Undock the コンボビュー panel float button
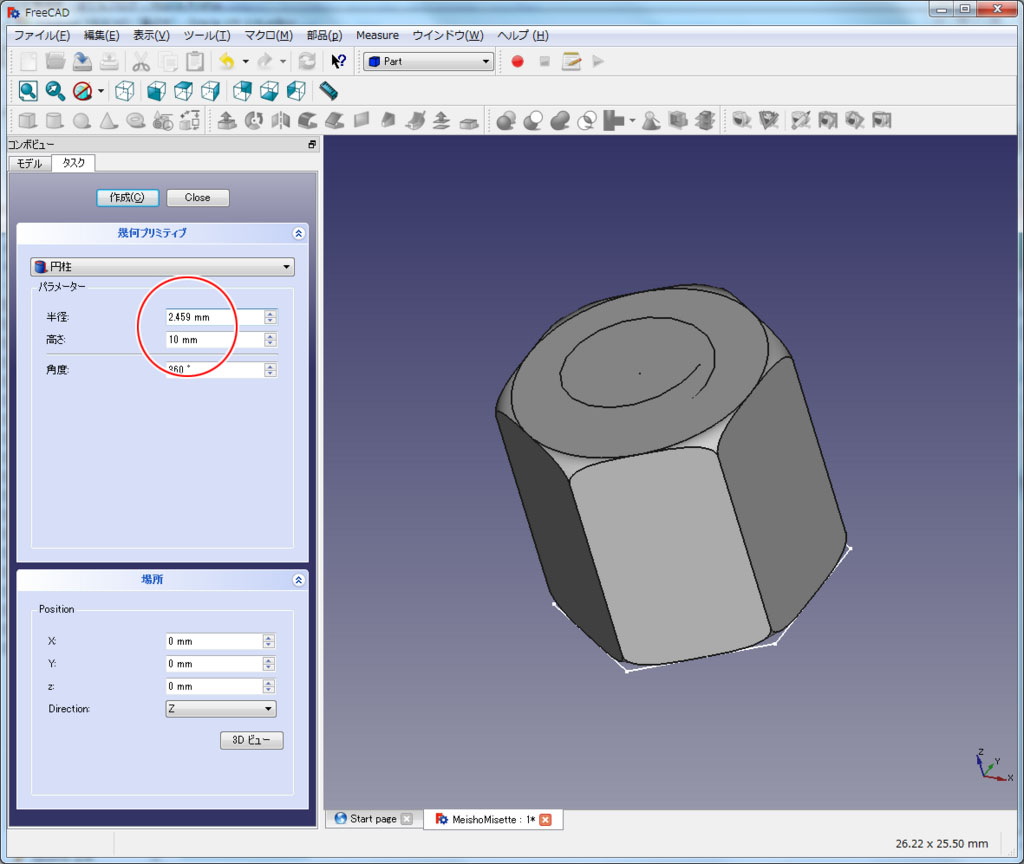This screenshot has width=1024, height=864. coord(312,144)
